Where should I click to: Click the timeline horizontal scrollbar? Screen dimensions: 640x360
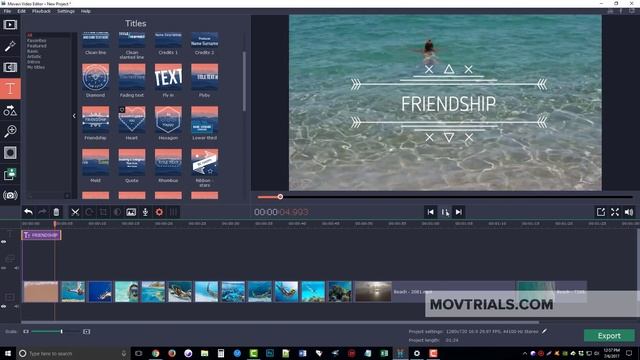[x=280, y=322]
